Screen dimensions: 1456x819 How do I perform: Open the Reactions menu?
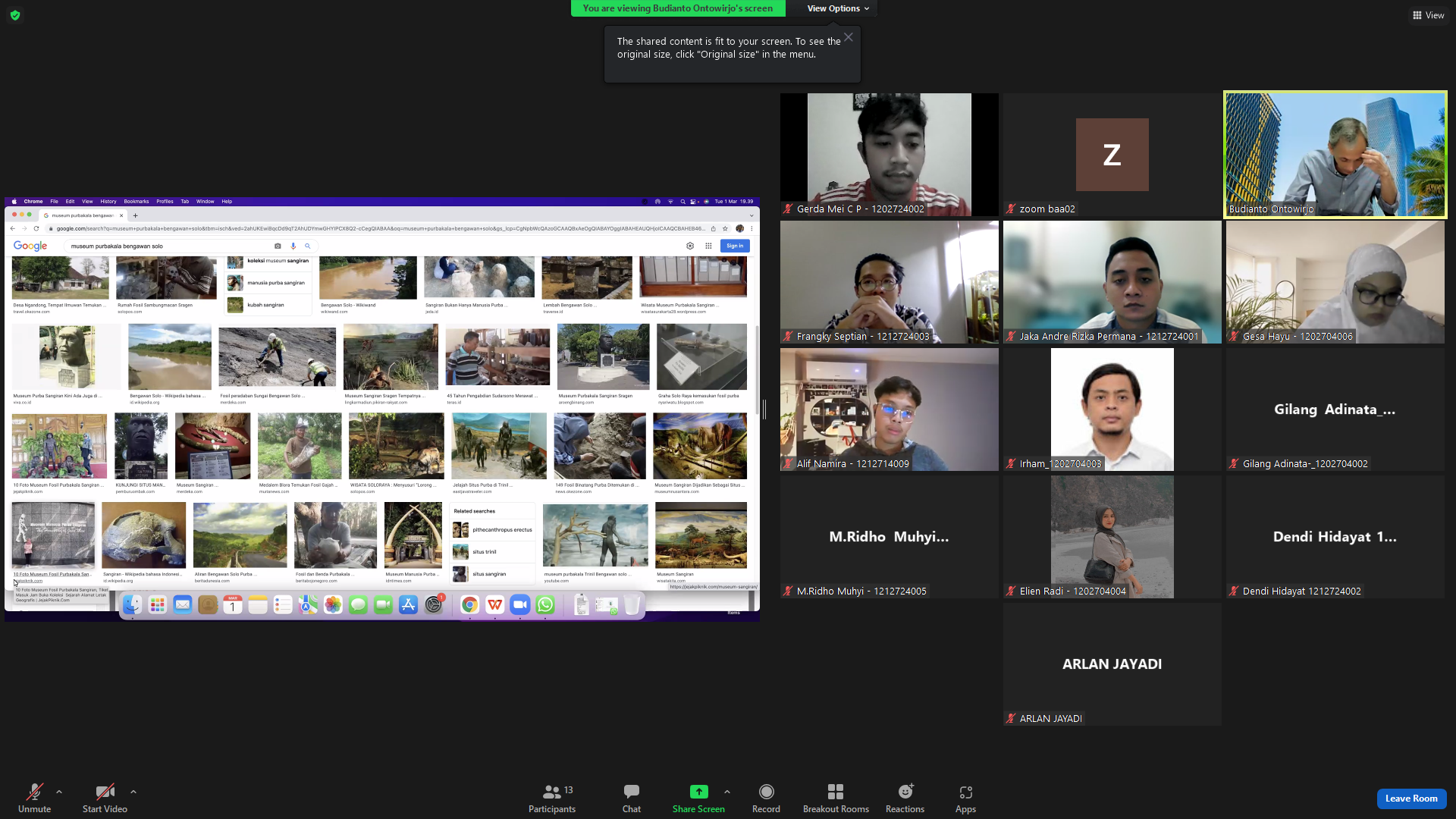pyautogui.click(x=905, y=799)
